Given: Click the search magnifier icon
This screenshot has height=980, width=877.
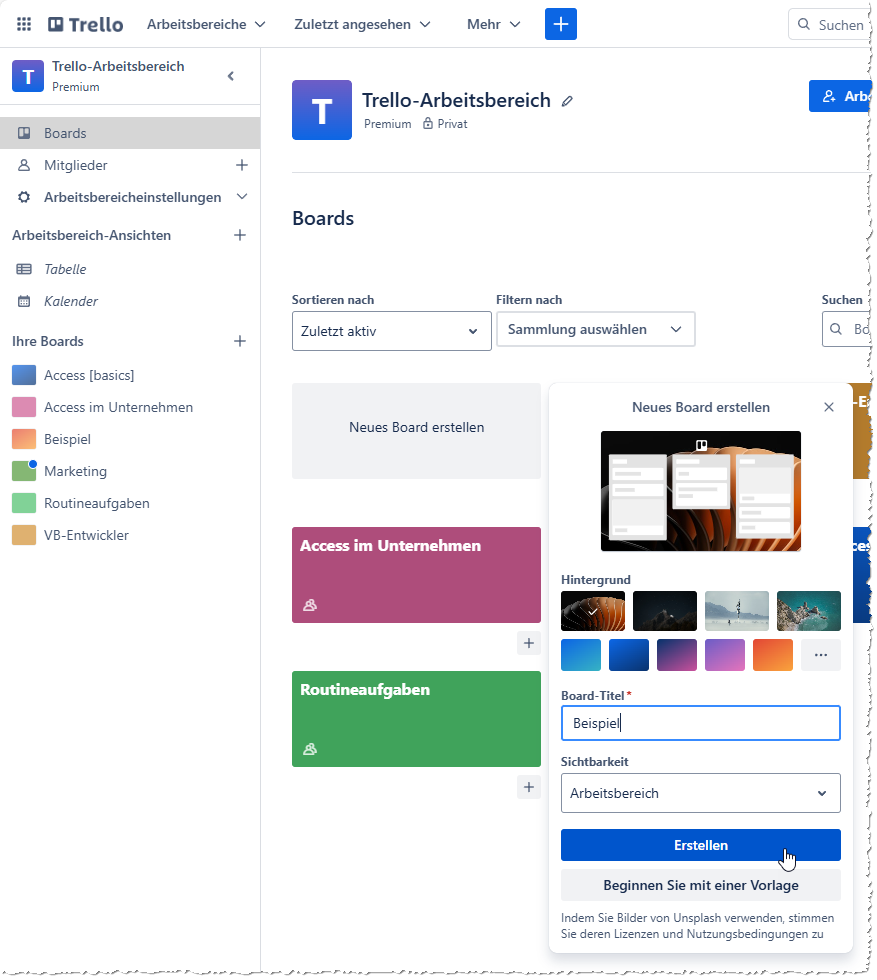Looking at the screenshot, I should 805,24.
